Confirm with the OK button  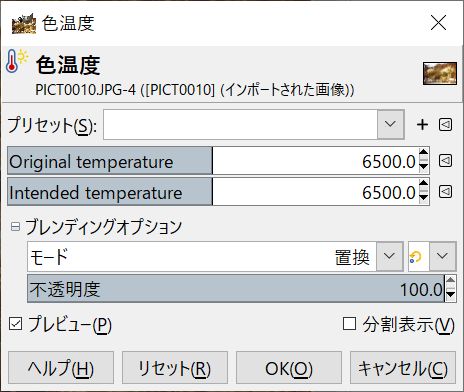pyautogui.click(x=289, y=368)
